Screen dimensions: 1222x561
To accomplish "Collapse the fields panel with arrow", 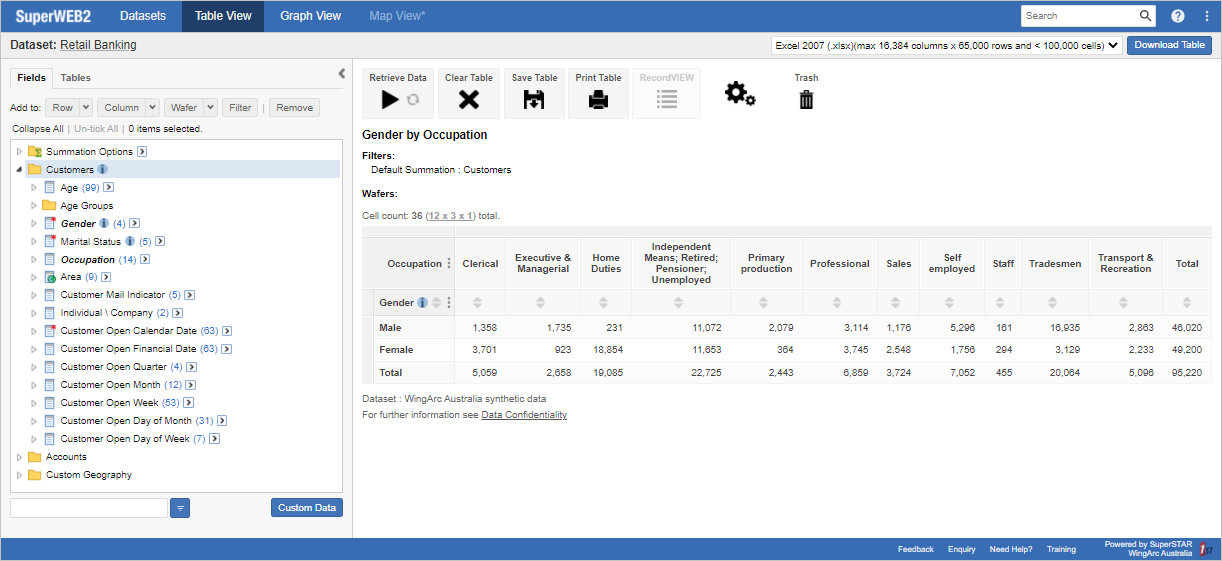I will click(342, 74).
